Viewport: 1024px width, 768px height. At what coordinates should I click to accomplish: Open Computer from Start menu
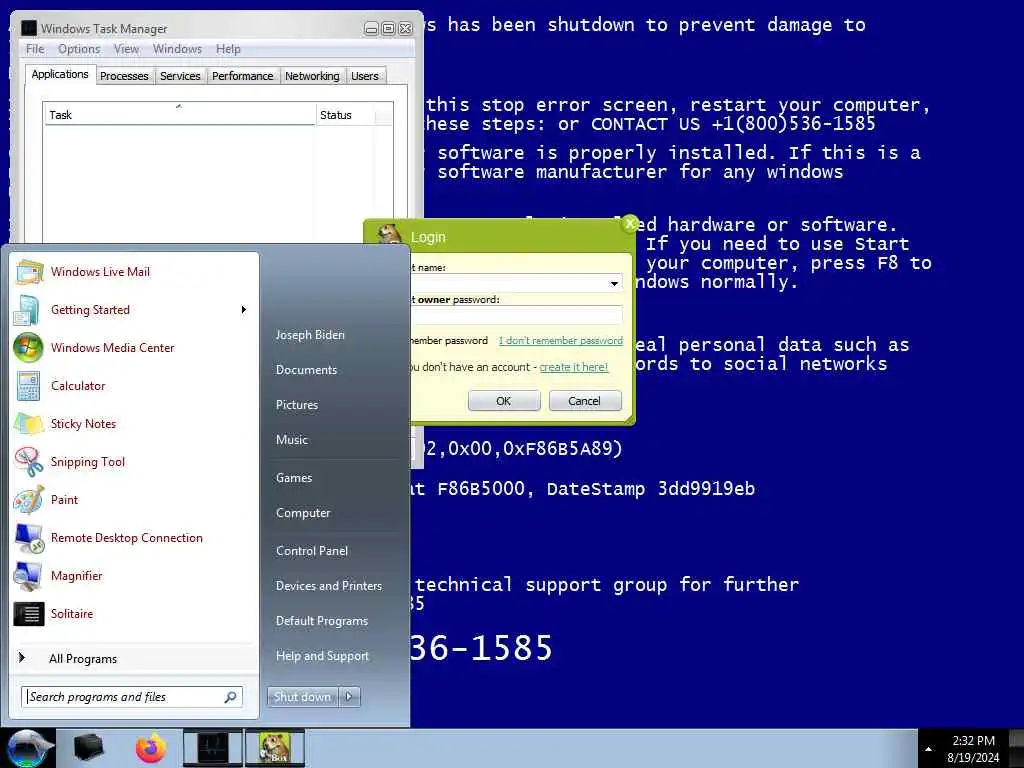click(x=303, y=513)
